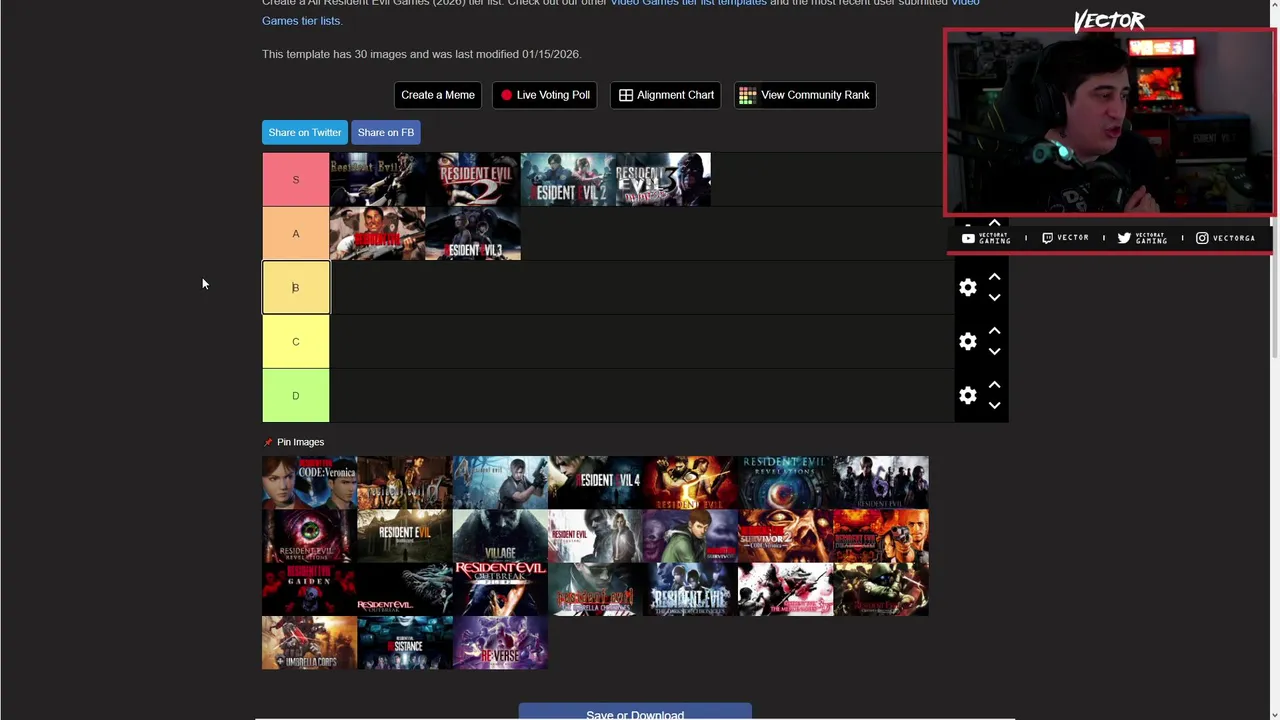Pick Resident Evil 3 Nemesis in S tier

pyautogui.click(x=663, y=180)
